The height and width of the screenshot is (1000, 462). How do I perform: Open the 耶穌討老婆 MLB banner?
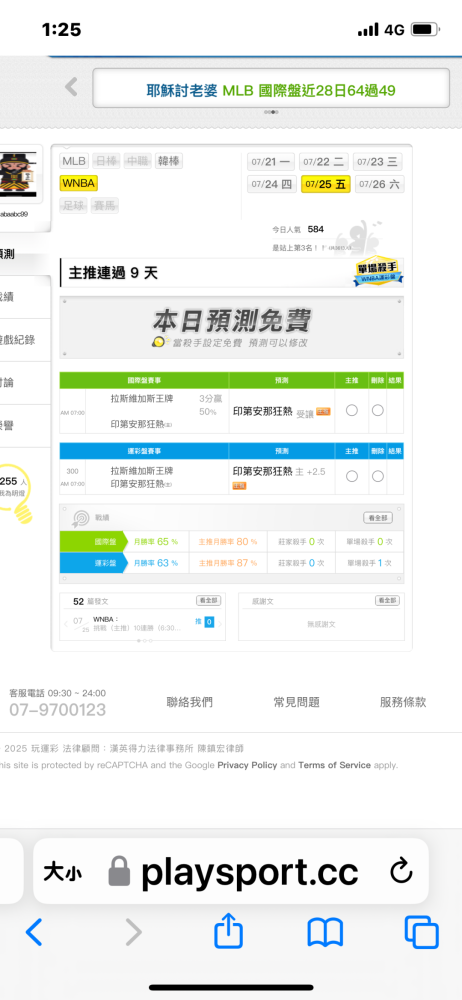(272, 89)
